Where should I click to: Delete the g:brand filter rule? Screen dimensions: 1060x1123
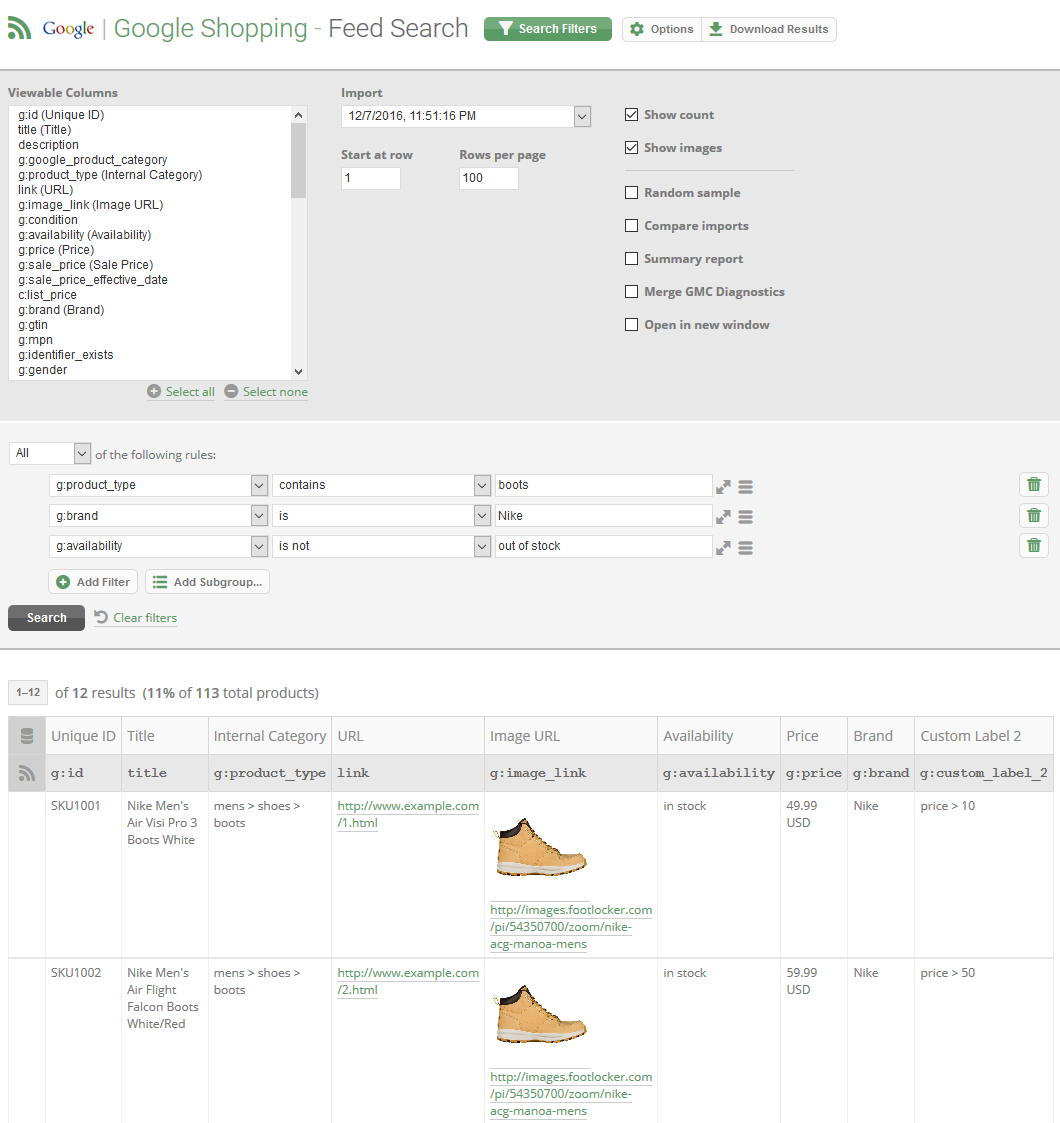[x=1034, y=515]
